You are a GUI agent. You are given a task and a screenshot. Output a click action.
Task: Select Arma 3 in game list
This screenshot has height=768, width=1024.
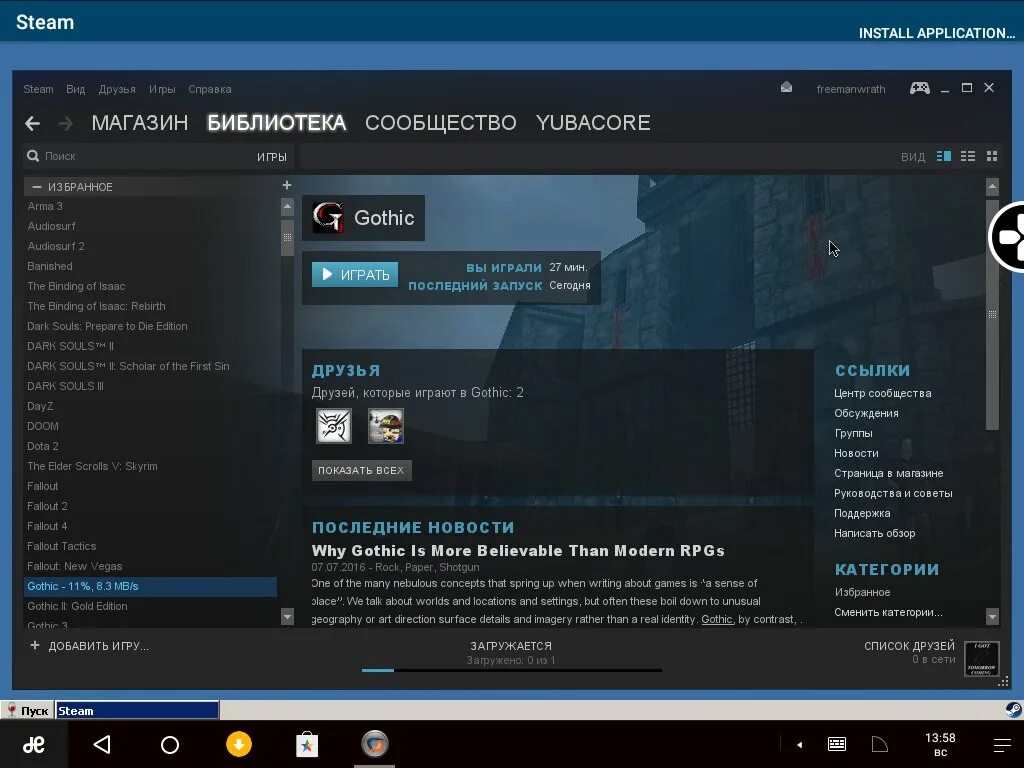pyautogui.click(x=45, y=206)
